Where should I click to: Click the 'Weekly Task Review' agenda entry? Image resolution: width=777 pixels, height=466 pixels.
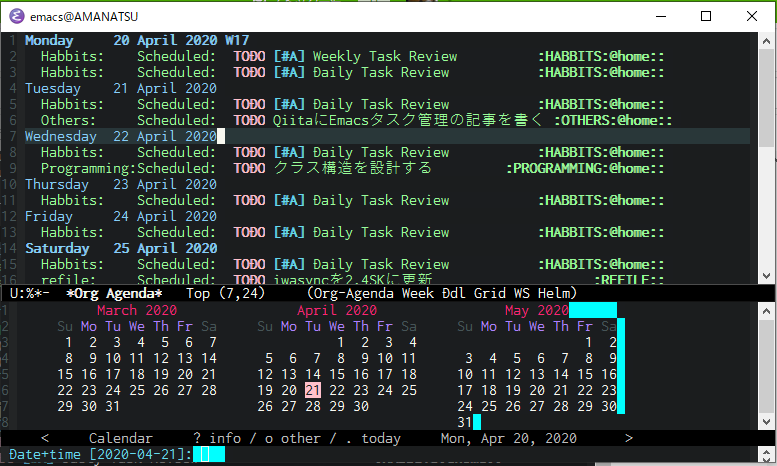point(385,56)
